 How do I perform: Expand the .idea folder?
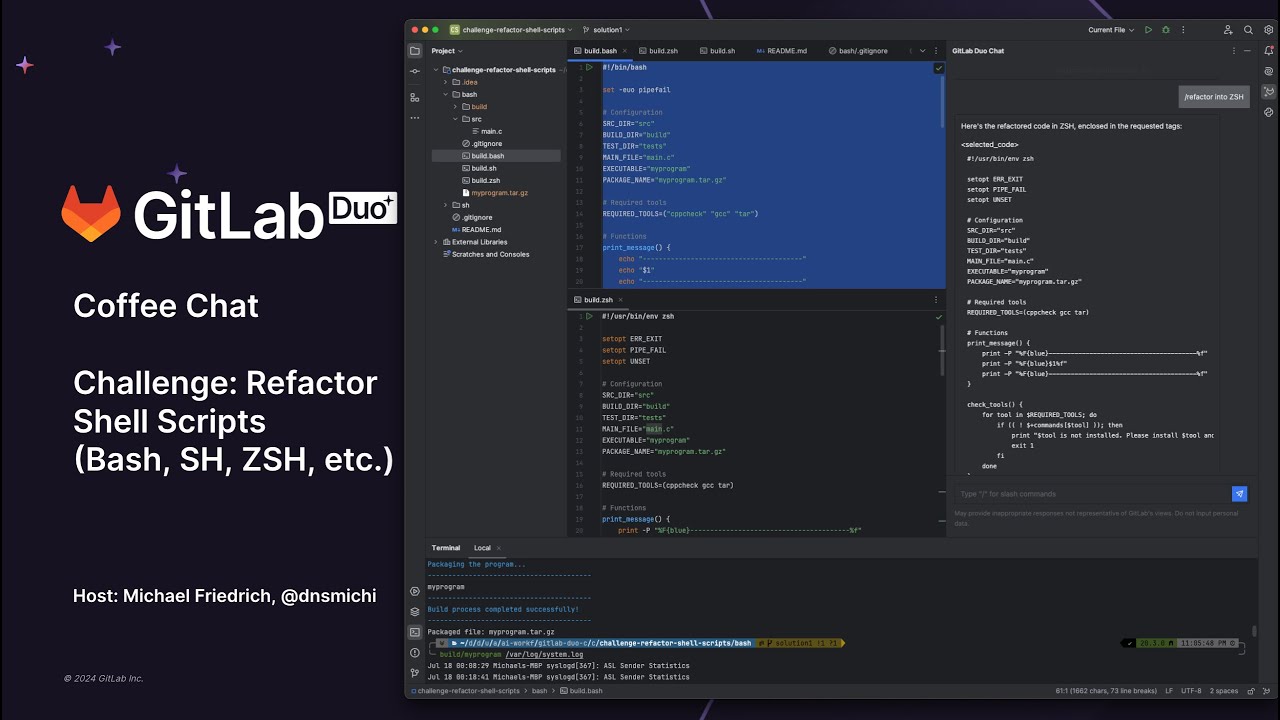point(446,82)
